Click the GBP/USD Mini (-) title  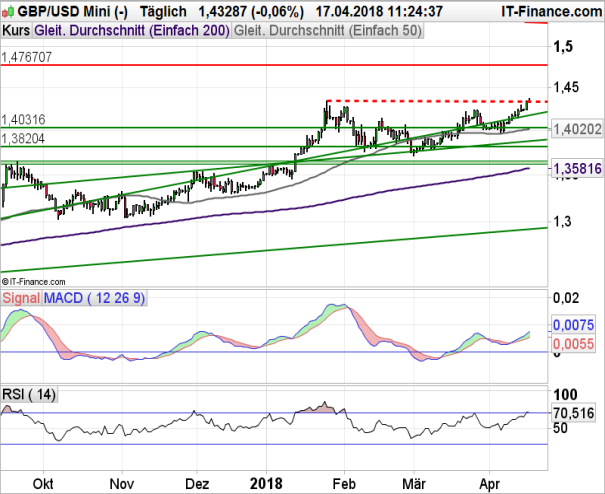(73, 12)
